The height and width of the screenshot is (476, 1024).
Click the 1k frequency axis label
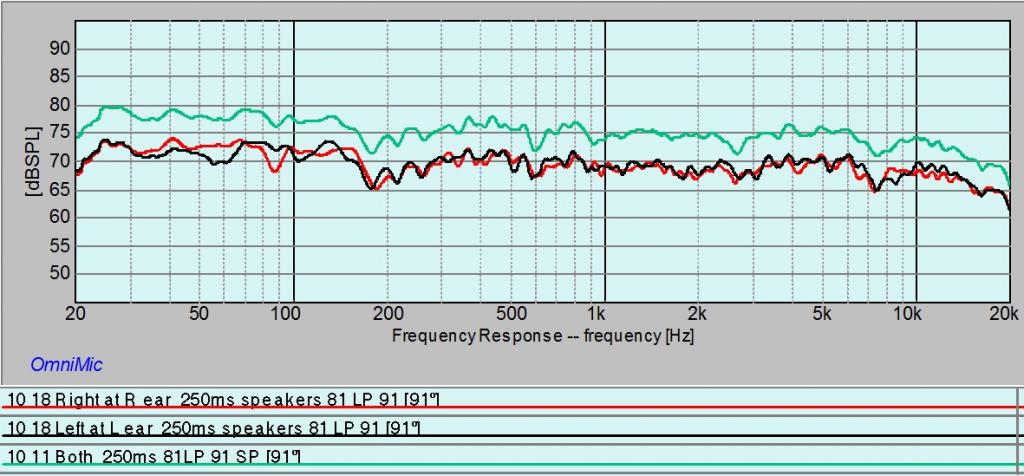596,313
